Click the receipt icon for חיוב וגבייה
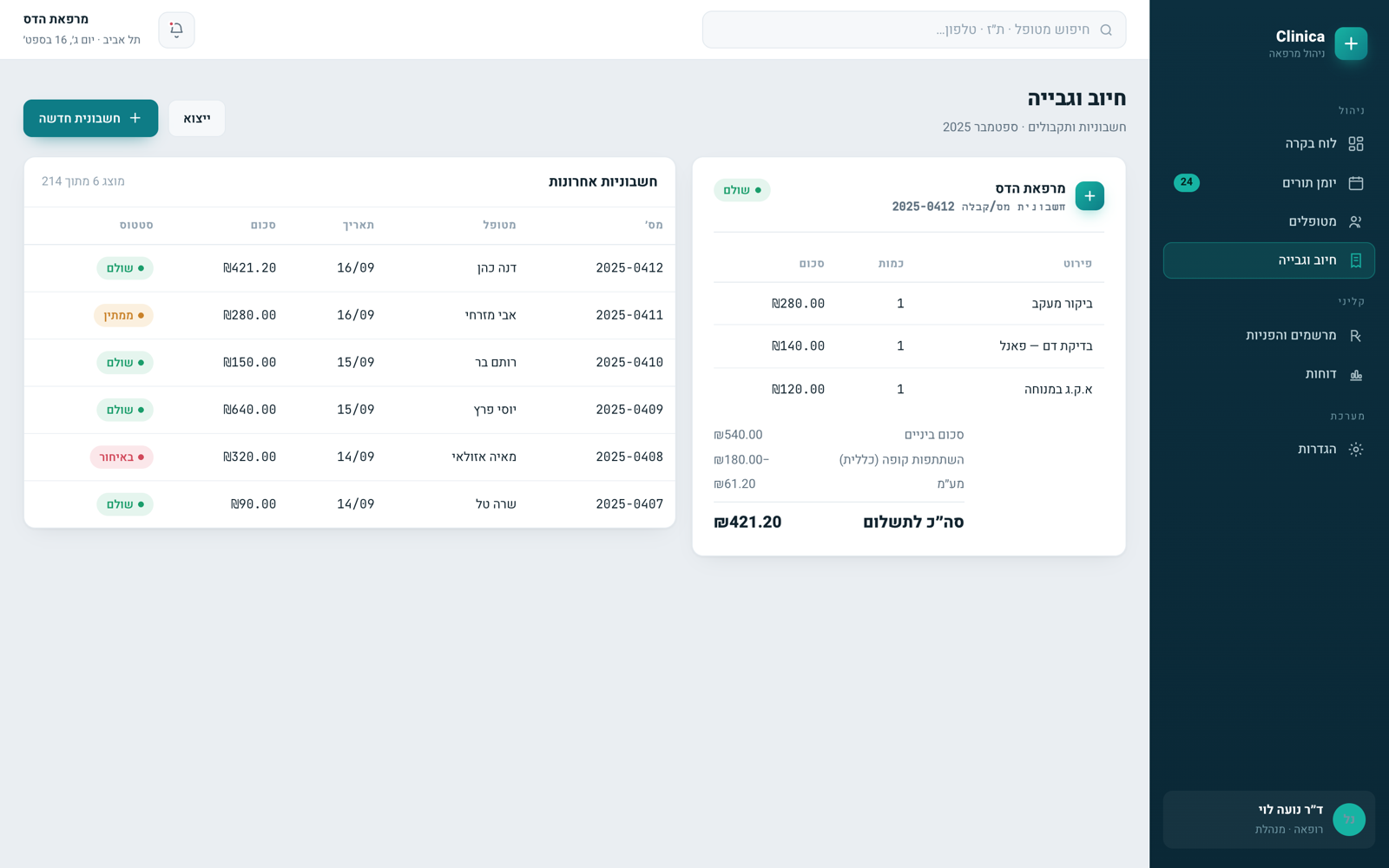1389x868 pixels. click(1356, 260)
